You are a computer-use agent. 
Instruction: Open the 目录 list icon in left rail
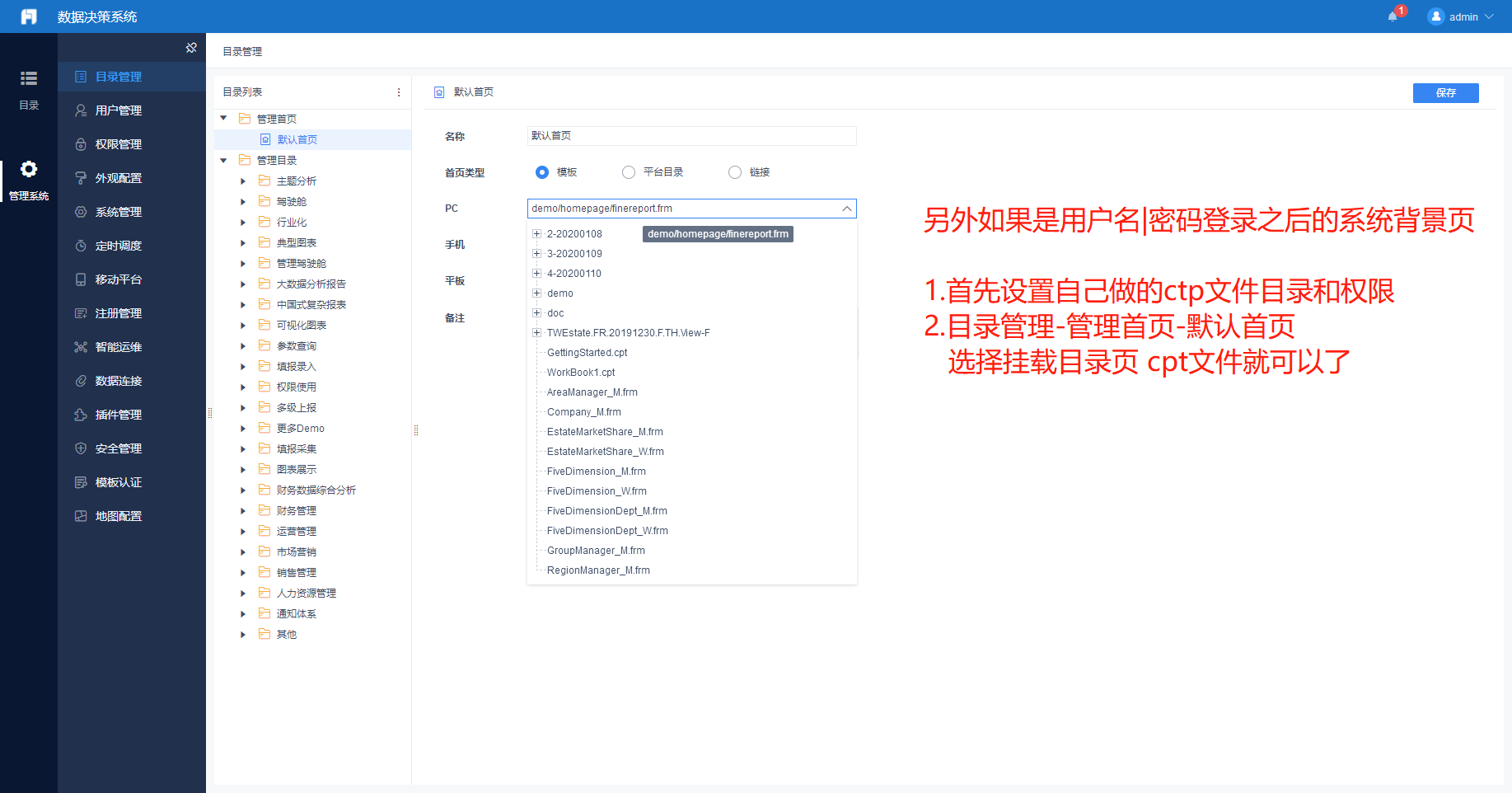[29, 78]
